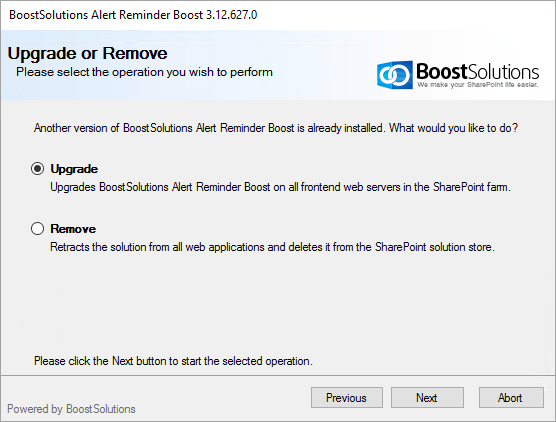Choose the Remove radio button

(x=38, y=229)
